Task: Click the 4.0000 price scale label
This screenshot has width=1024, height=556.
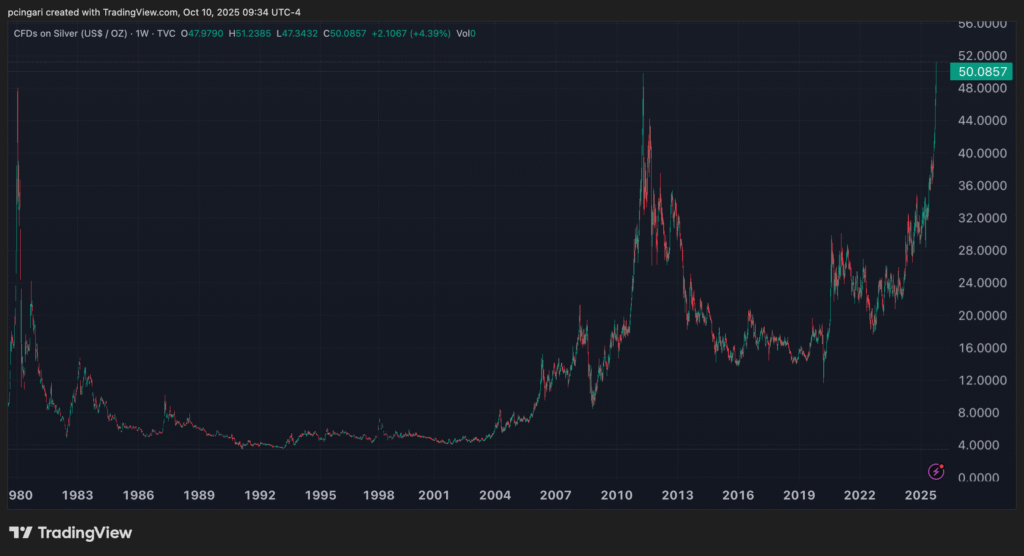Action: tap(983, 445)
